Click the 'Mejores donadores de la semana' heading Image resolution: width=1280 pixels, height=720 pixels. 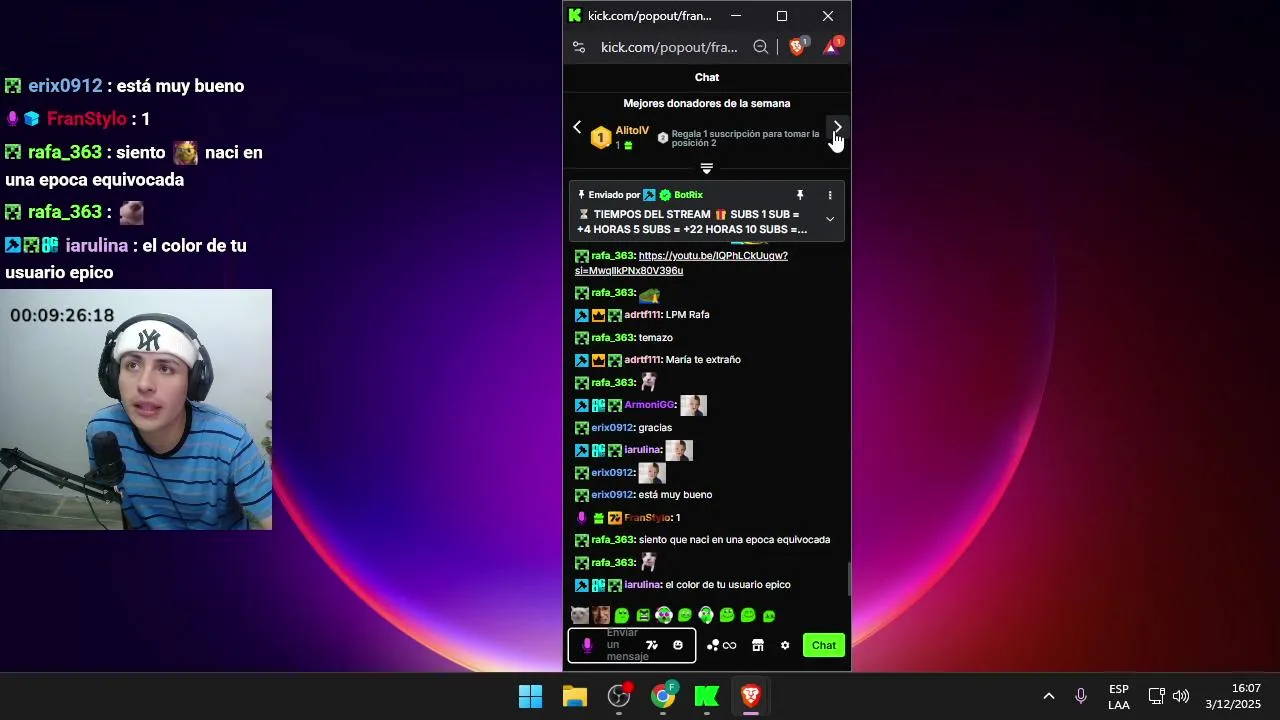click(707, 103)
